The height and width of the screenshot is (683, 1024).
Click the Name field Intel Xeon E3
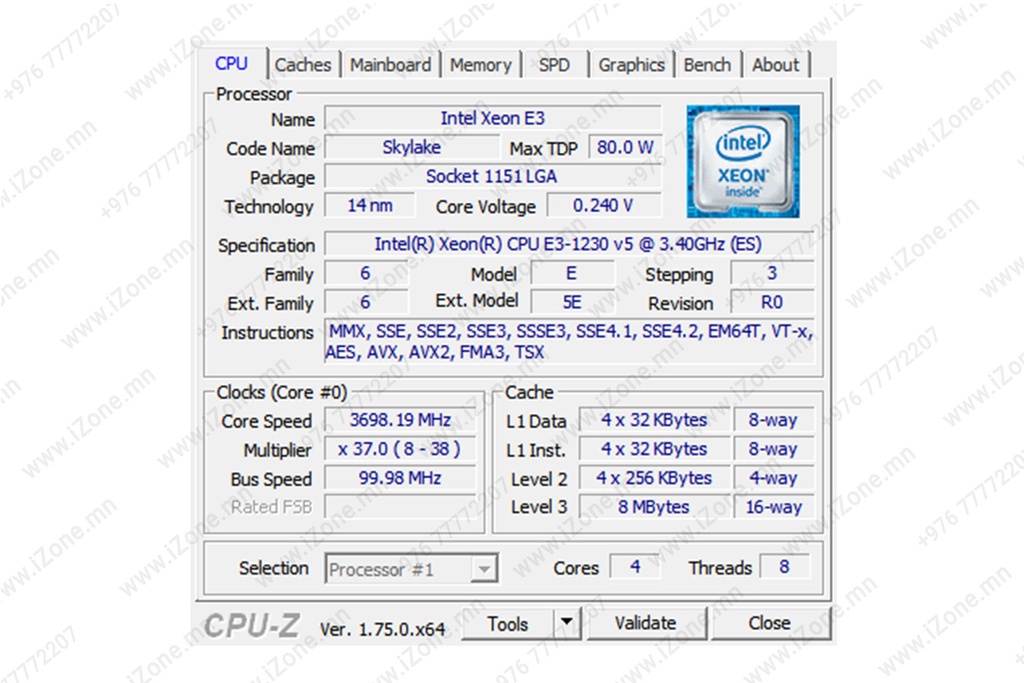click(492, 118)
